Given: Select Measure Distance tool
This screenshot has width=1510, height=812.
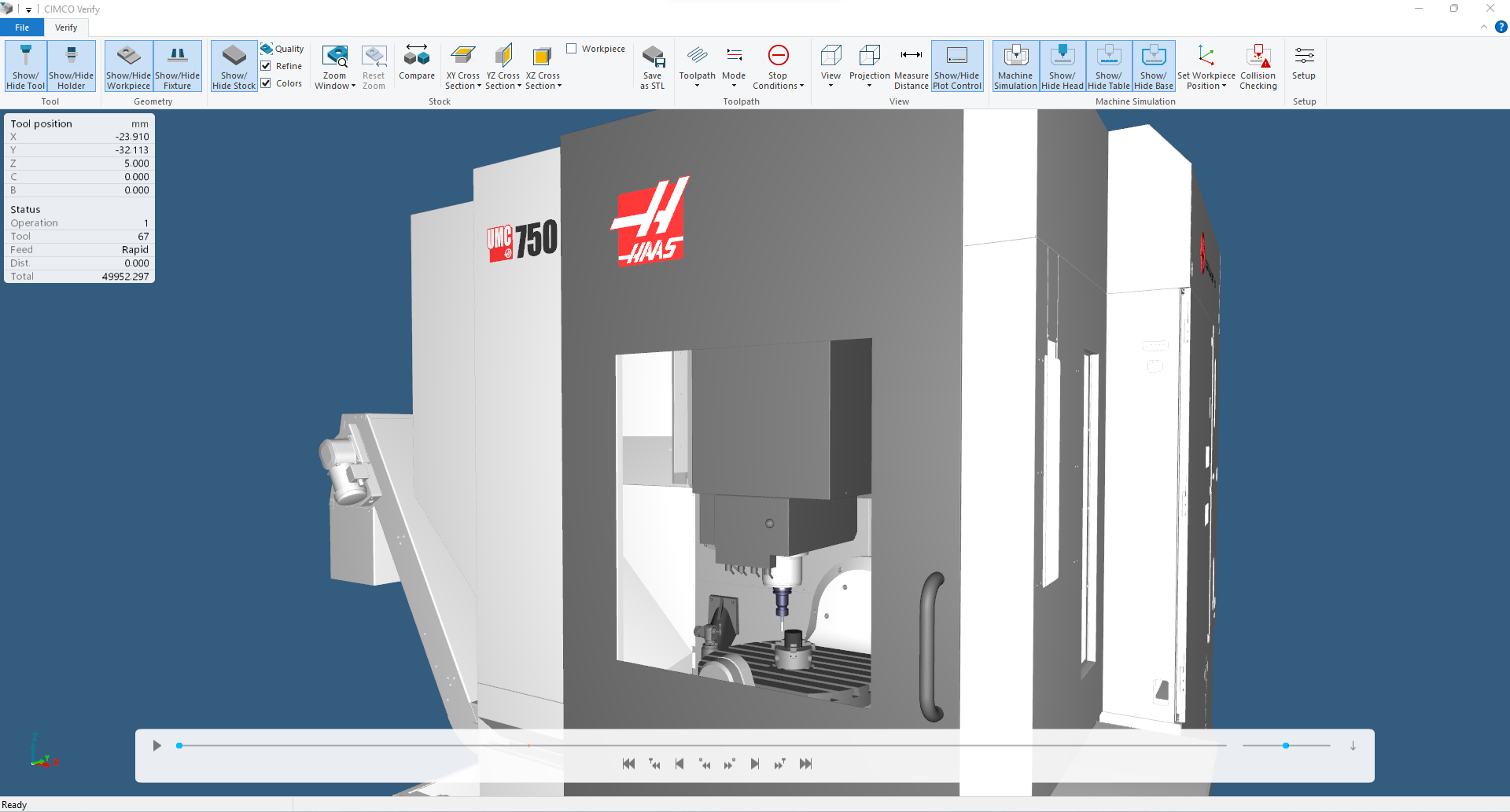Looking at the screenshot, I should click(x=912, y=66).
